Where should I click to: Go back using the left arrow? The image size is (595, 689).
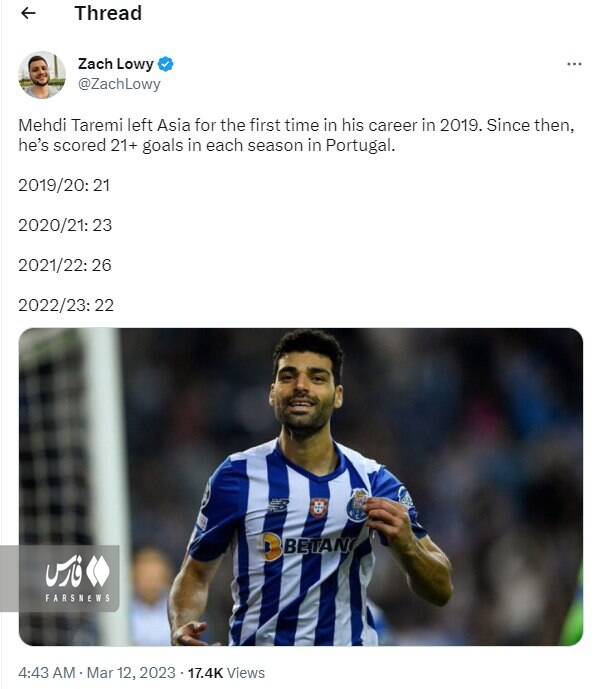click(28, 13)
